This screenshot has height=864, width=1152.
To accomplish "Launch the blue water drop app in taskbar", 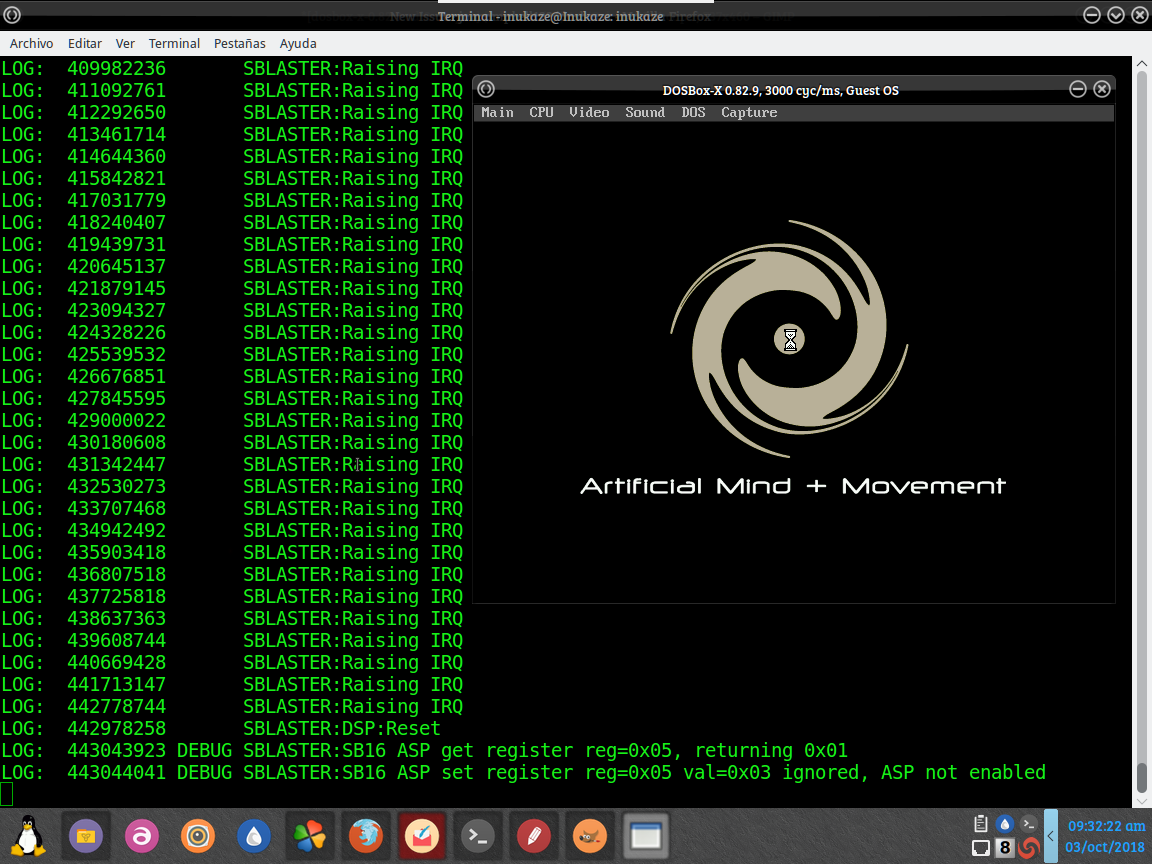I will (x=253, y=836).
